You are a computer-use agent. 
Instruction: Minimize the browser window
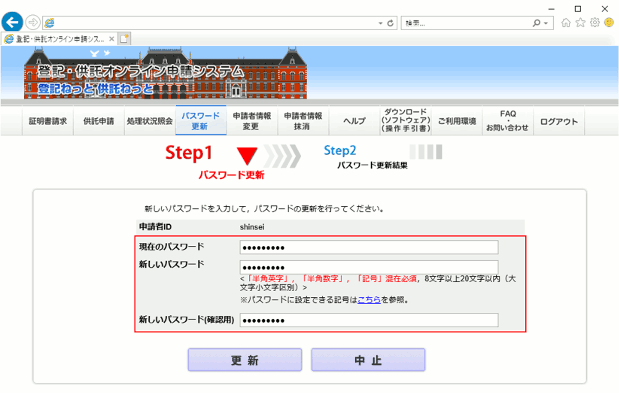[551, 9]
